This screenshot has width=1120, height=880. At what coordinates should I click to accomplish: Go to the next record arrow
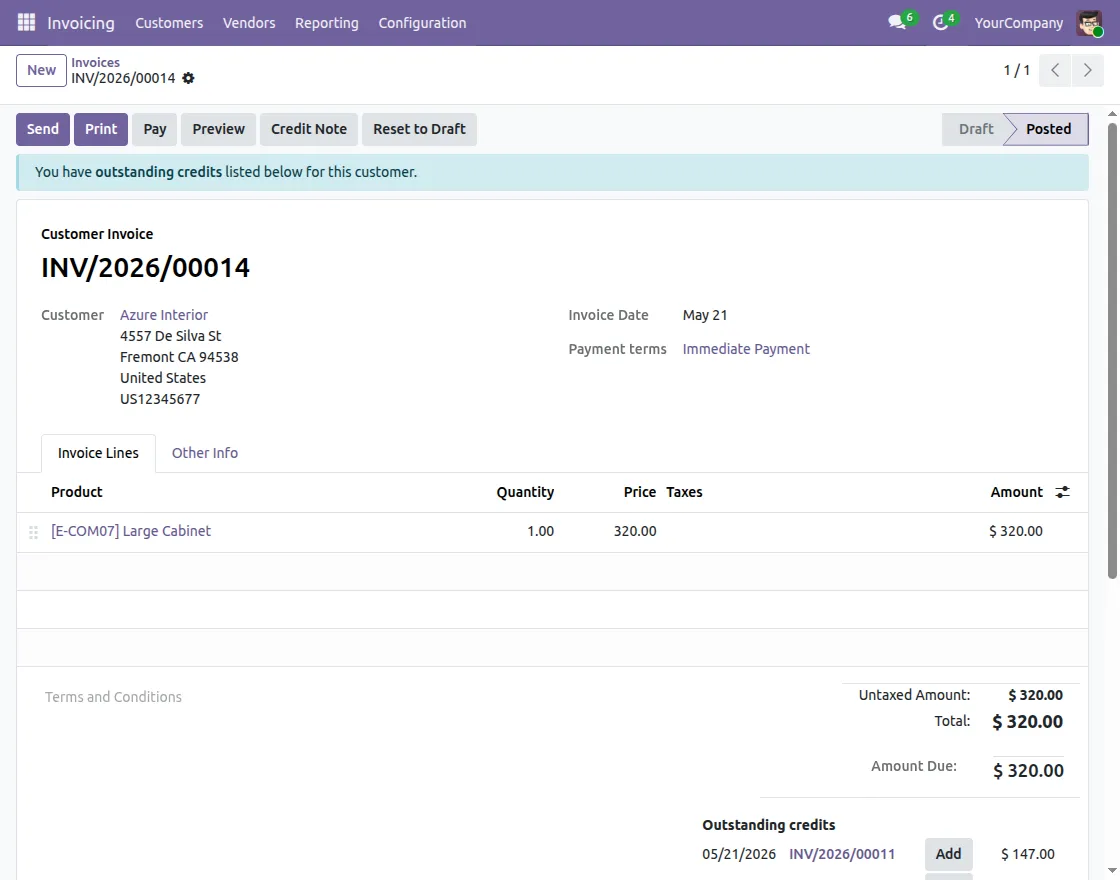pyautogui.click(x=1087, y=70)
